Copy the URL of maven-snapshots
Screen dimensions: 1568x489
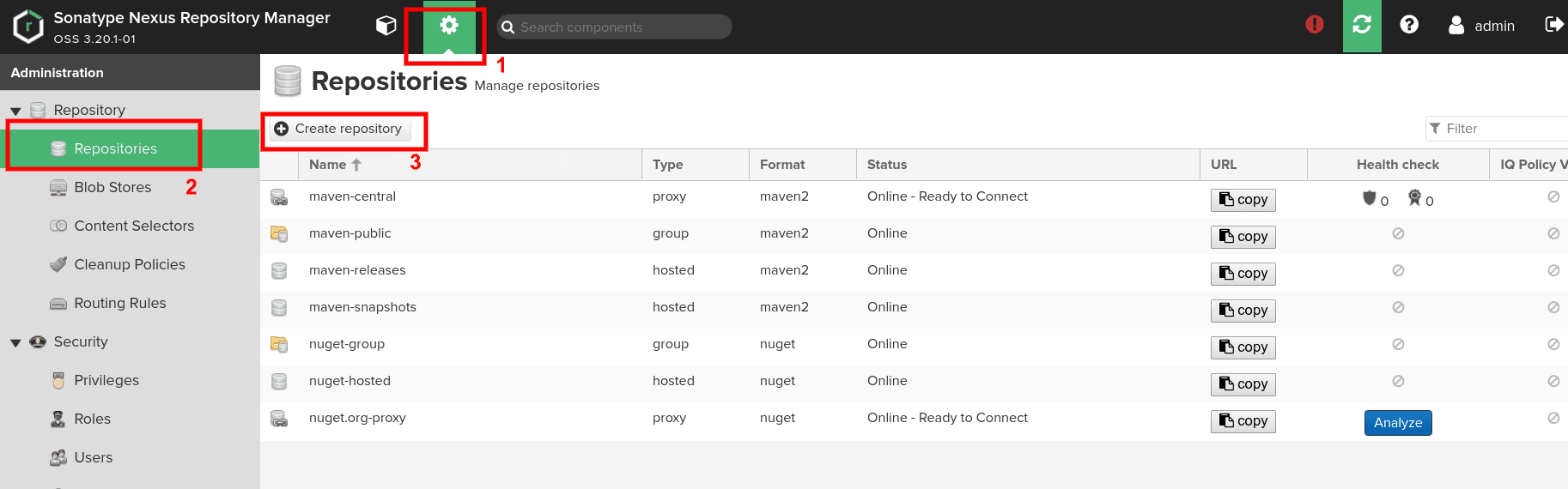pyautogui.click(x=1243, y=311)
